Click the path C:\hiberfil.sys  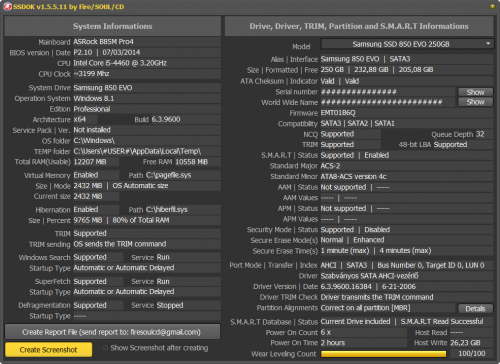point(167,210)
